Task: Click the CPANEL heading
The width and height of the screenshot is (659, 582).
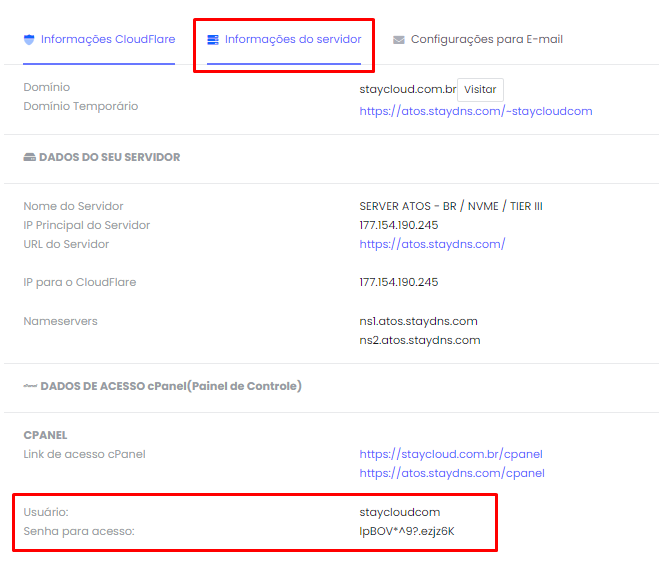Action: tap(45, 435)
